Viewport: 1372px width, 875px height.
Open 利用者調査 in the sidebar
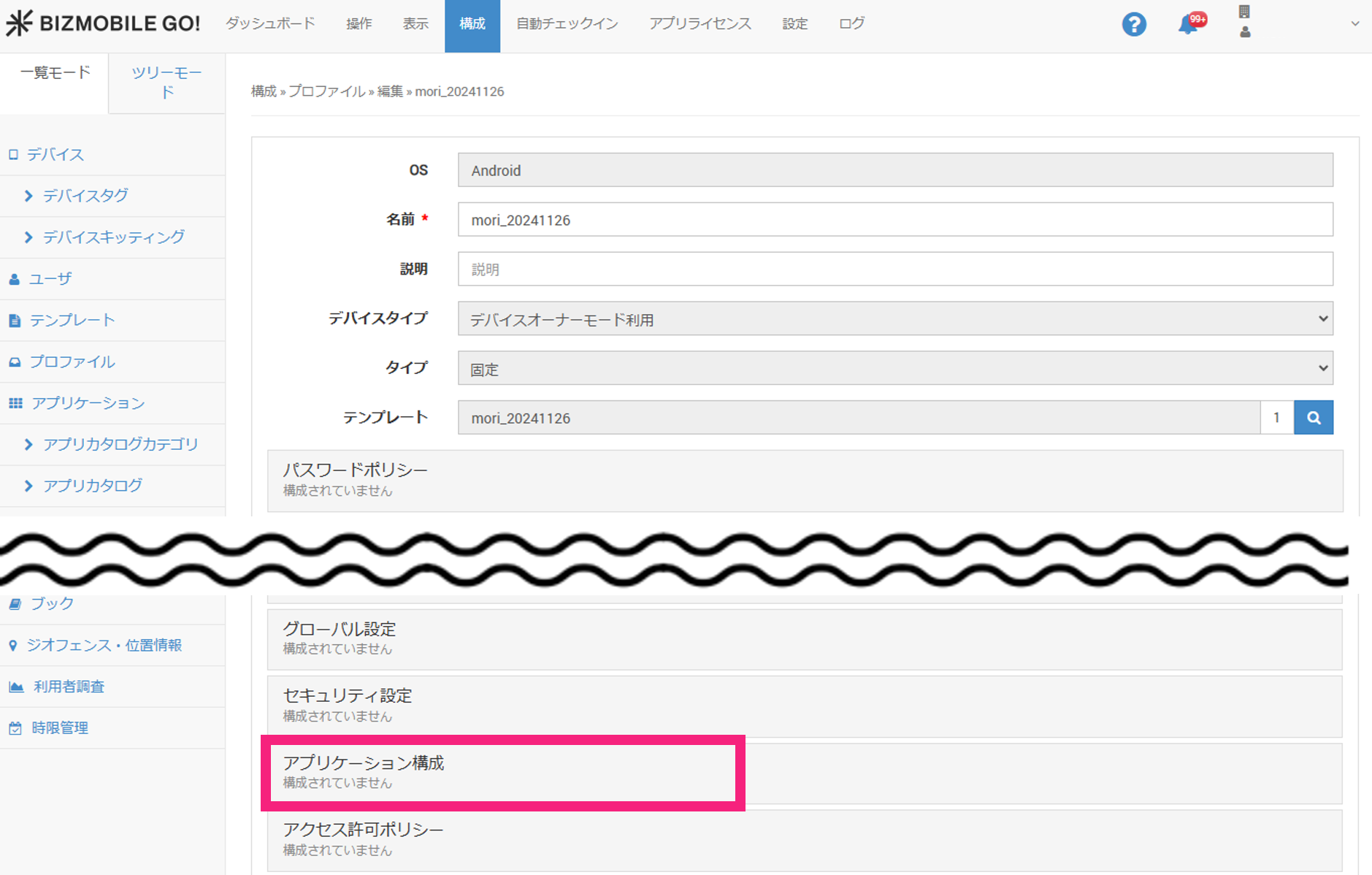point(69,687)
